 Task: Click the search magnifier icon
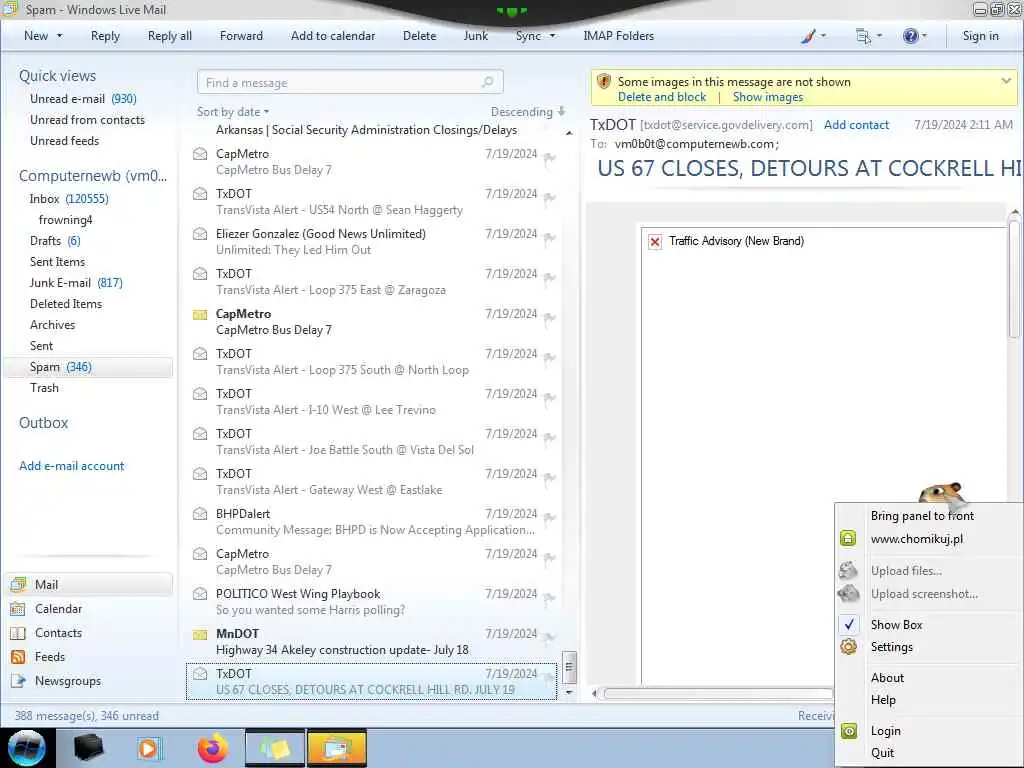[487, 82]
